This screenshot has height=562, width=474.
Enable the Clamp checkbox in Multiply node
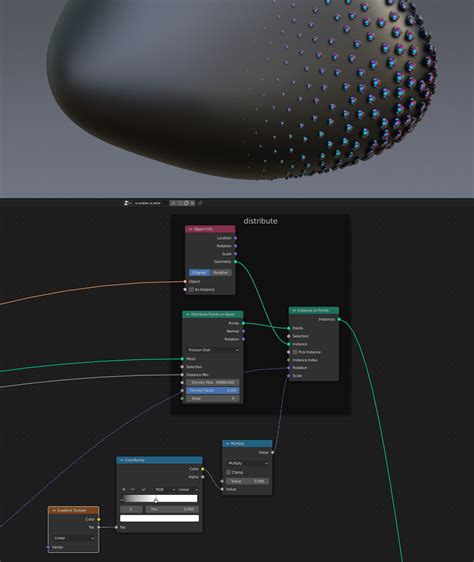point(228,472)
